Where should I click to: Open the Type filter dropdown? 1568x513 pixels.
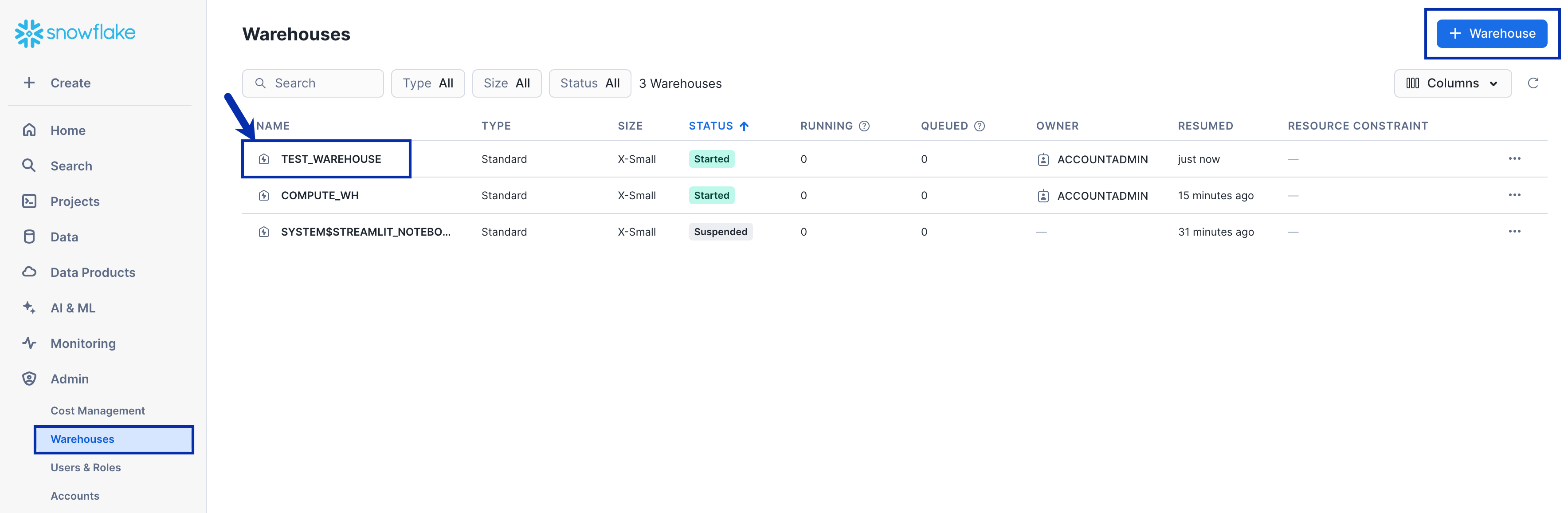click(x=427, y=83)
